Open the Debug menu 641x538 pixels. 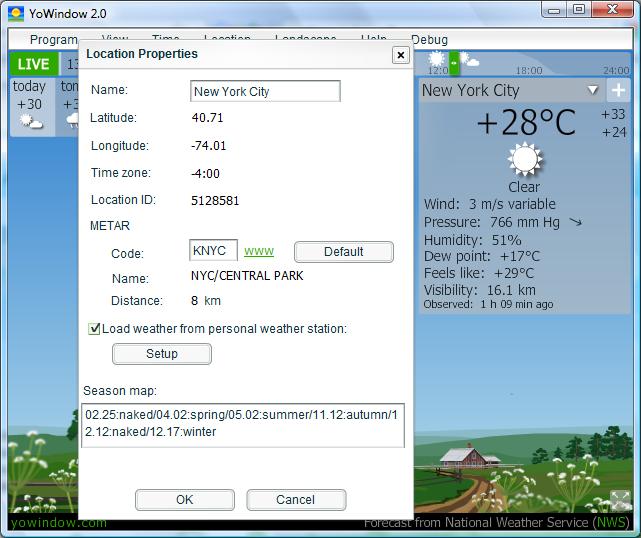[x=429, y=40]
